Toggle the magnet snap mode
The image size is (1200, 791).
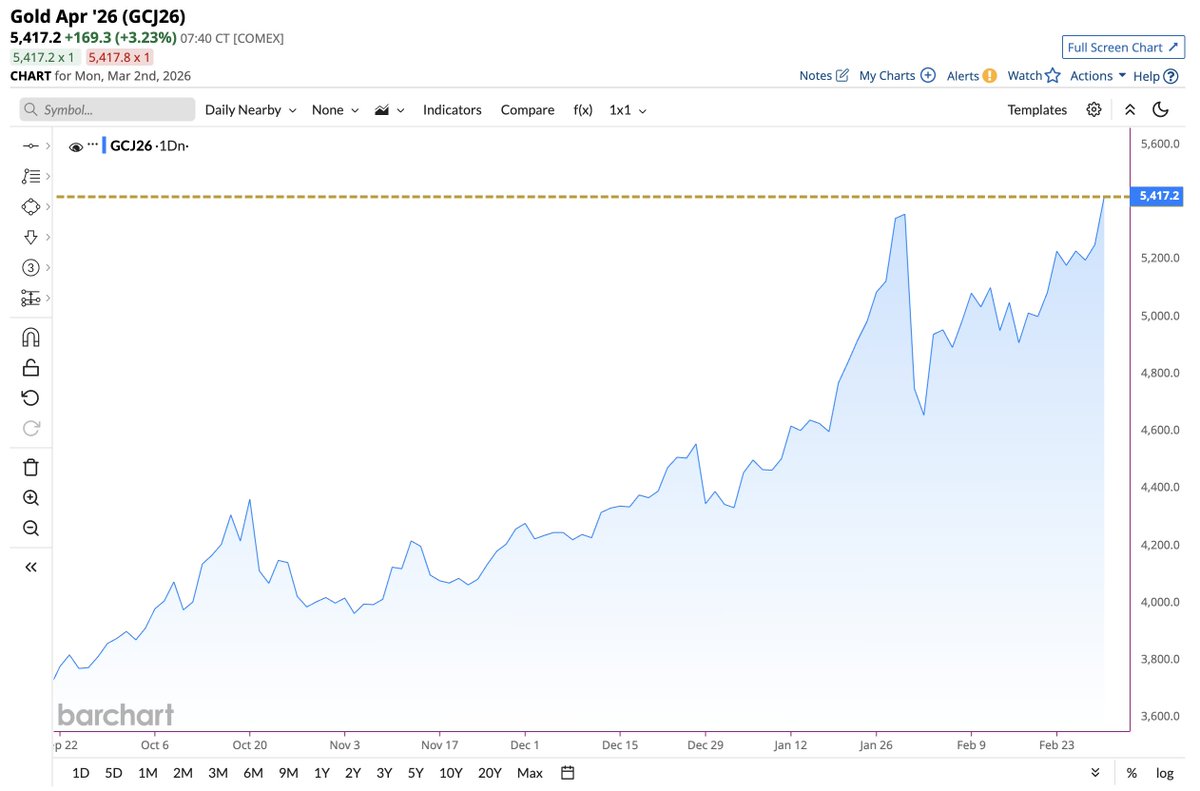click(x=30, y=337)
